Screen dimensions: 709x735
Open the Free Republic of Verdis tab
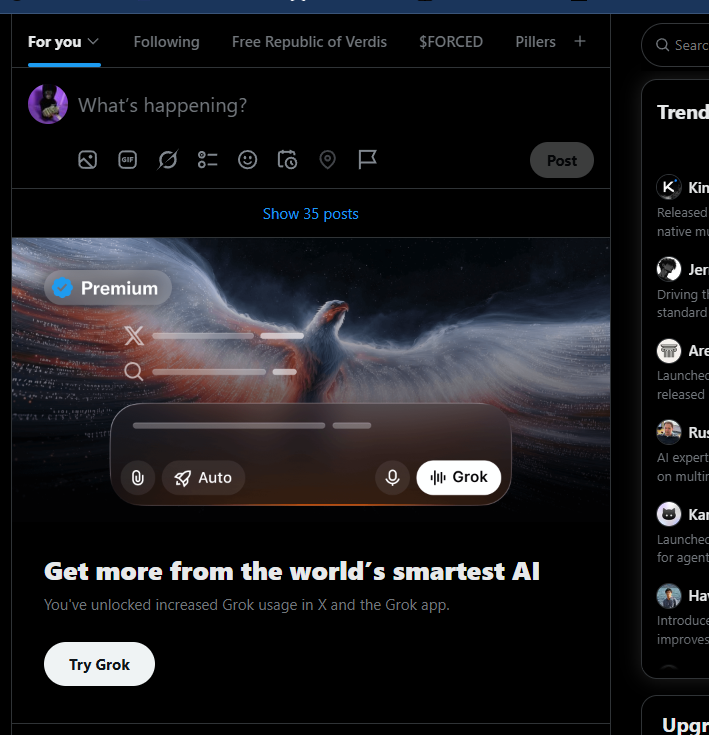309,42
